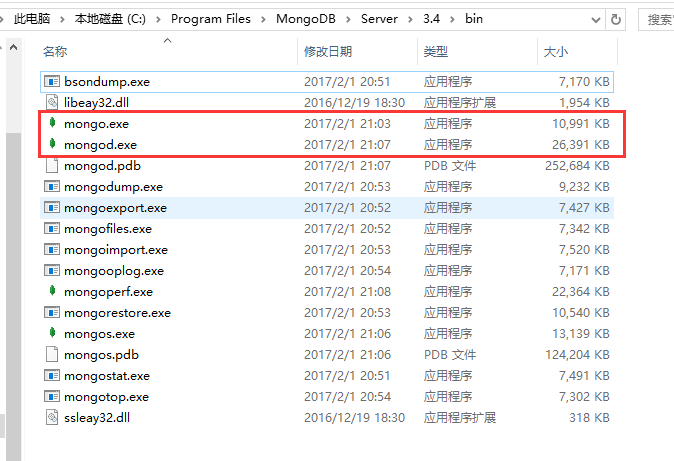Select the file name mongoimport.exe
674x461 pixels.
(x=116, y=250)
